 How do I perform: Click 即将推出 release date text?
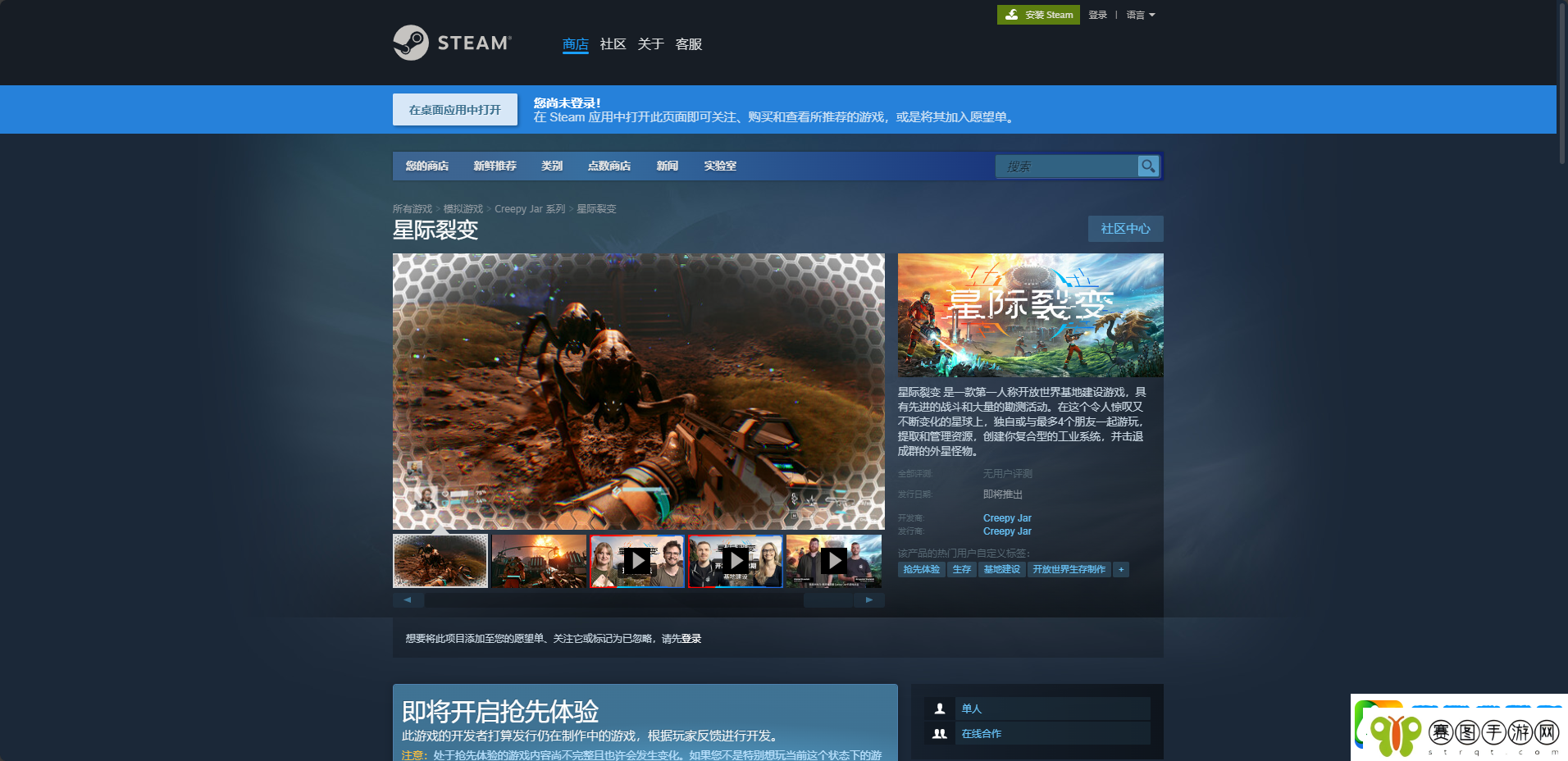[x=1003, y=494]
